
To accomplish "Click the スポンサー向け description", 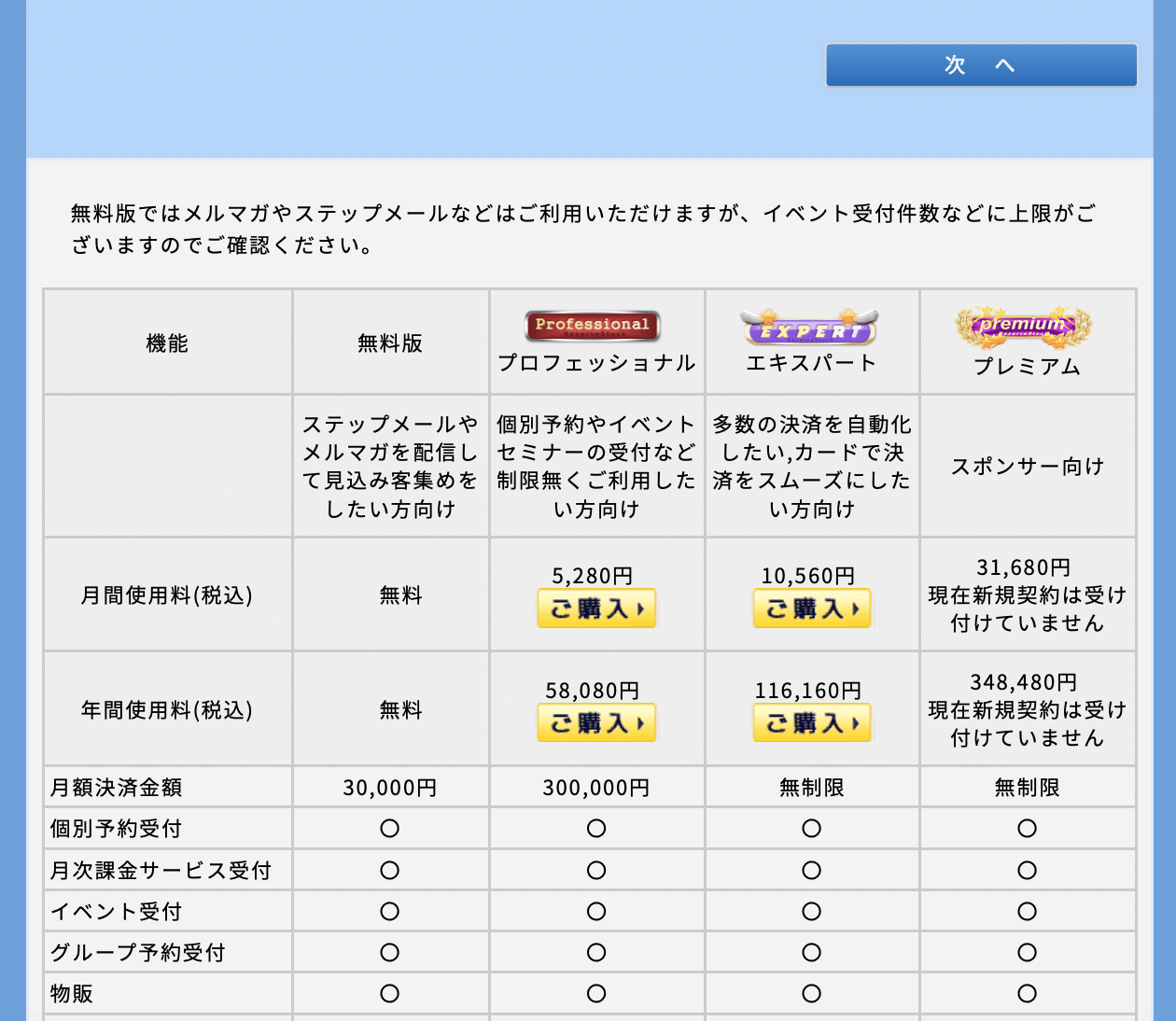I will (1028, 467).
